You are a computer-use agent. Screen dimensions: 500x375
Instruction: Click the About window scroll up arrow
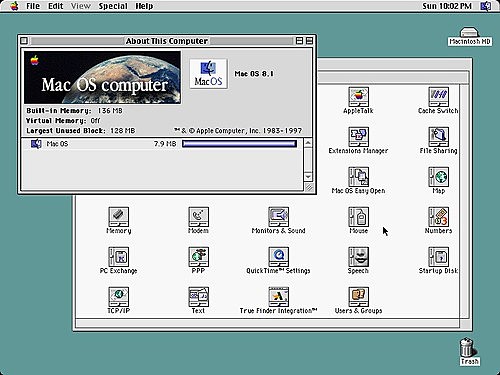(x=308, y=143)
